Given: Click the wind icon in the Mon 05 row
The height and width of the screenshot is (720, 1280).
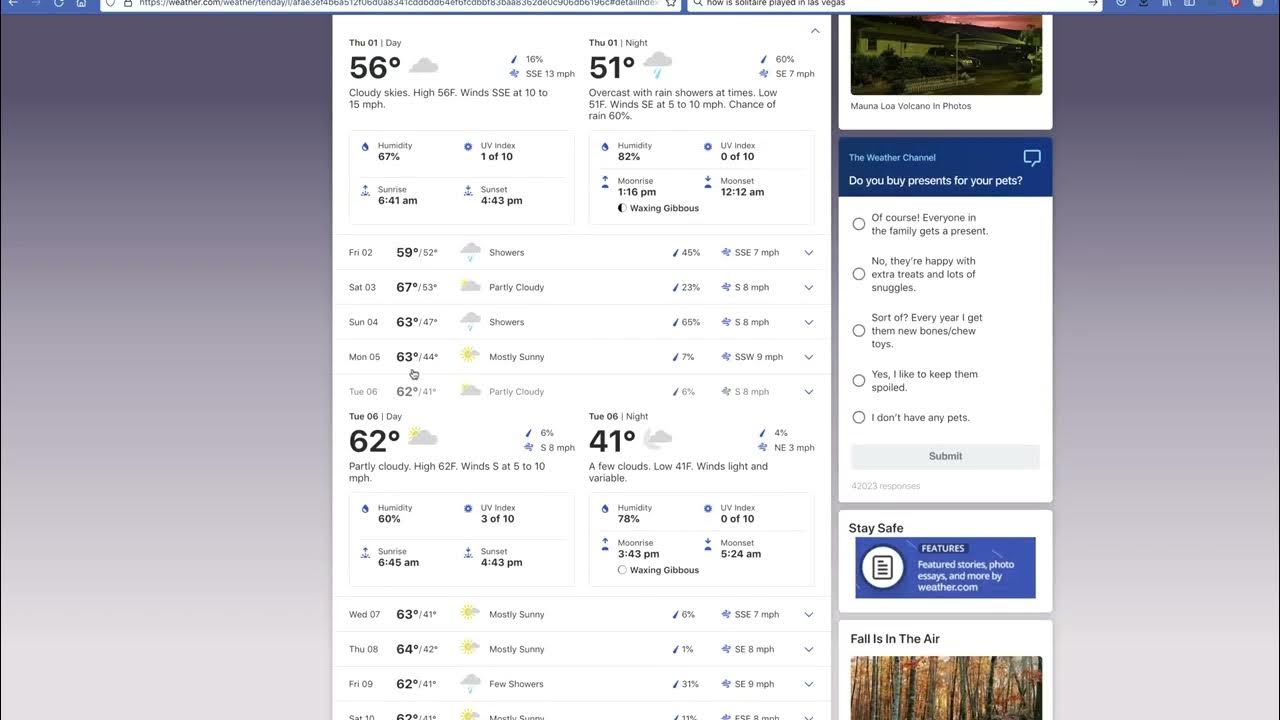Looking at the screenshot, I should click(726, 357).
